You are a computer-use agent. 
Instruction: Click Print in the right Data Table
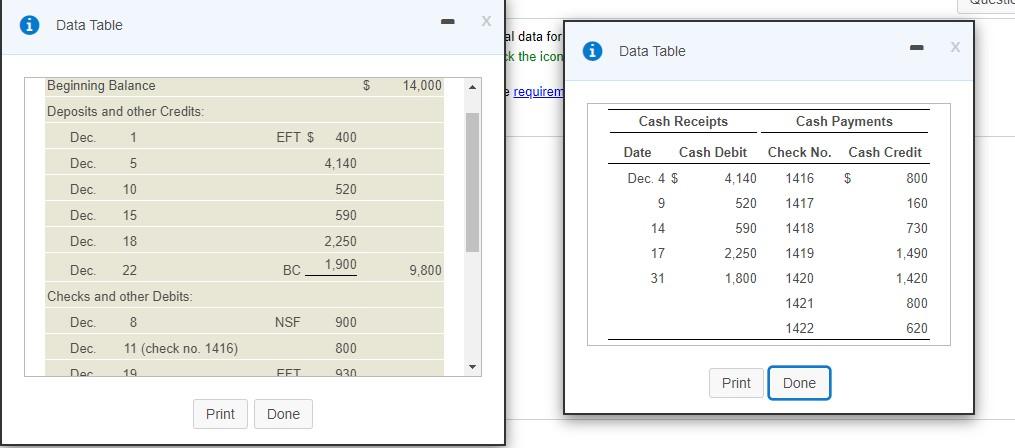pos(736,383)
